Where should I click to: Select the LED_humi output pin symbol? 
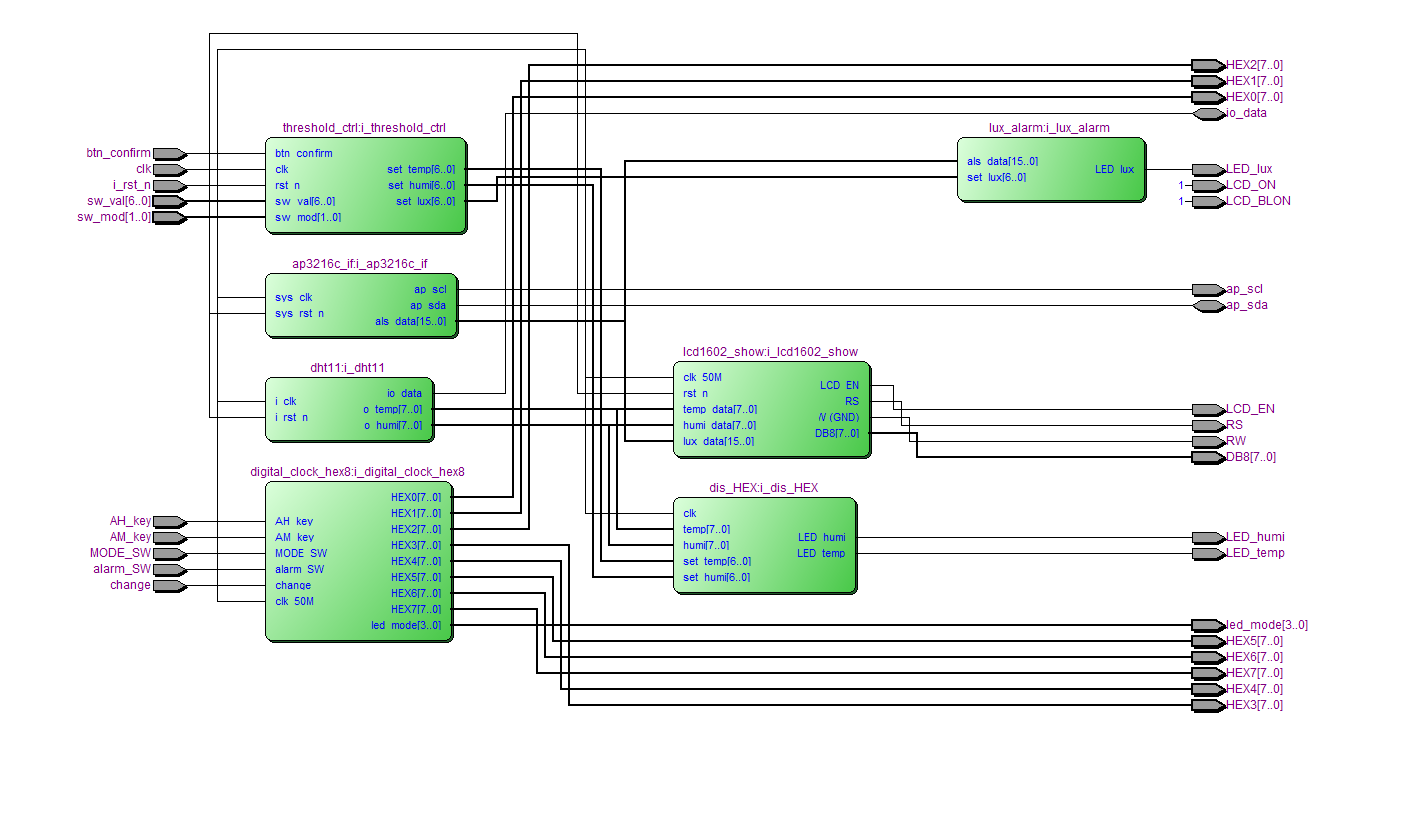click(1209, 538)
